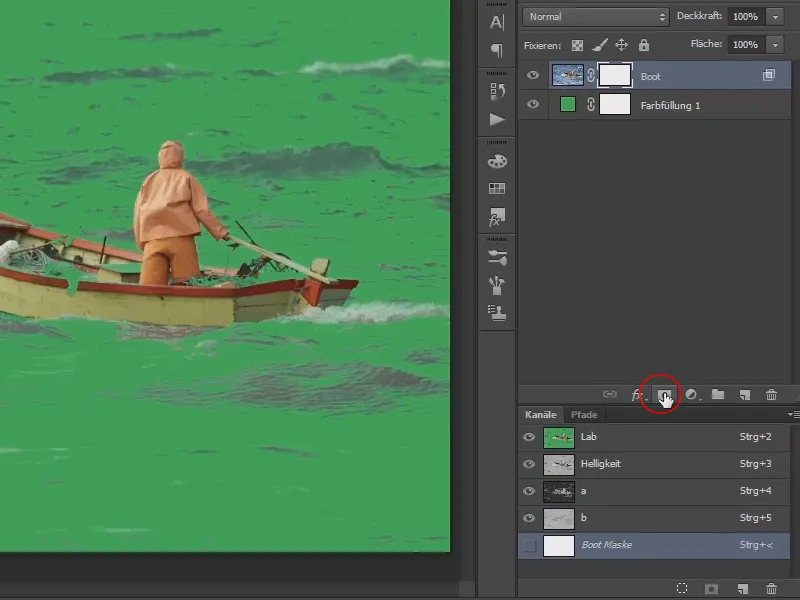
Task: Toggle lock transparent pixels
Action: tap(577, 45)
